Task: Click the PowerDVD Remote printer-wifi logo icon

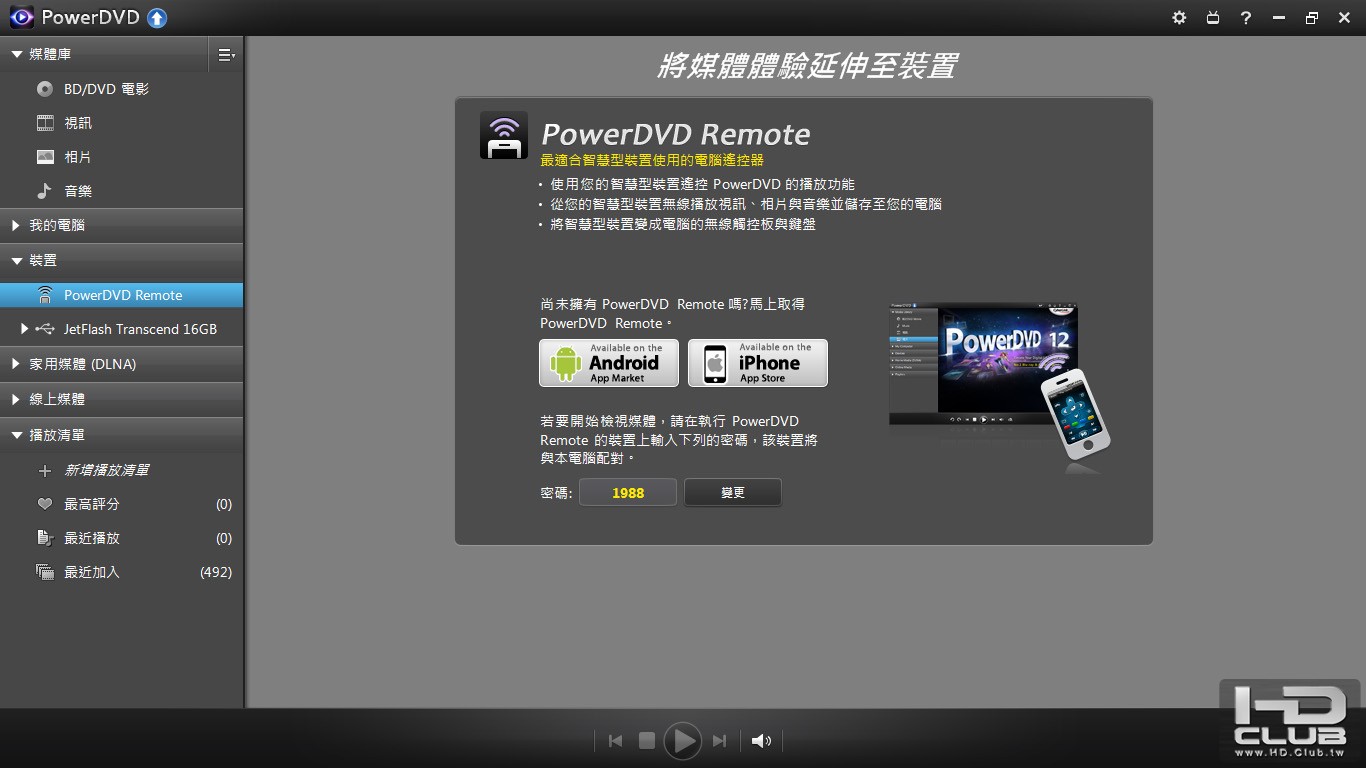Action: (x=504, y=135)
